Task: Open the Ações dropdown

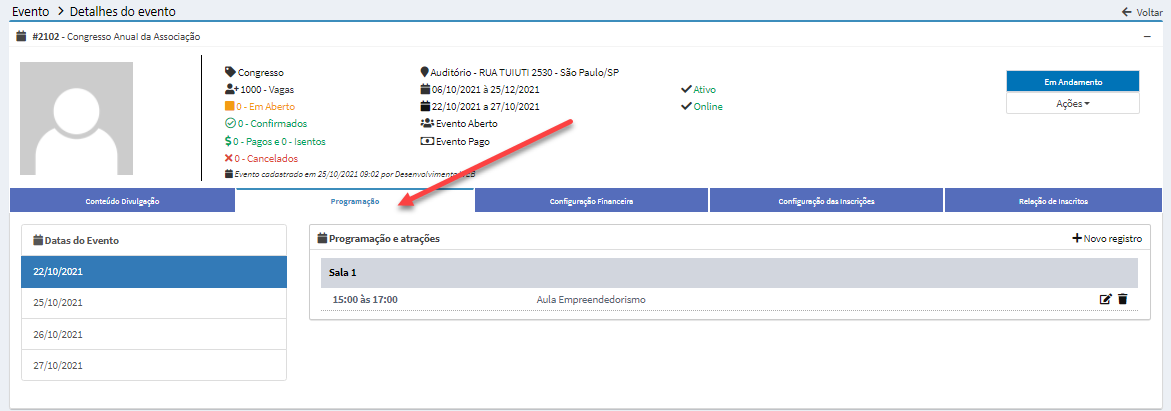Action: [x=1072, y=103]
